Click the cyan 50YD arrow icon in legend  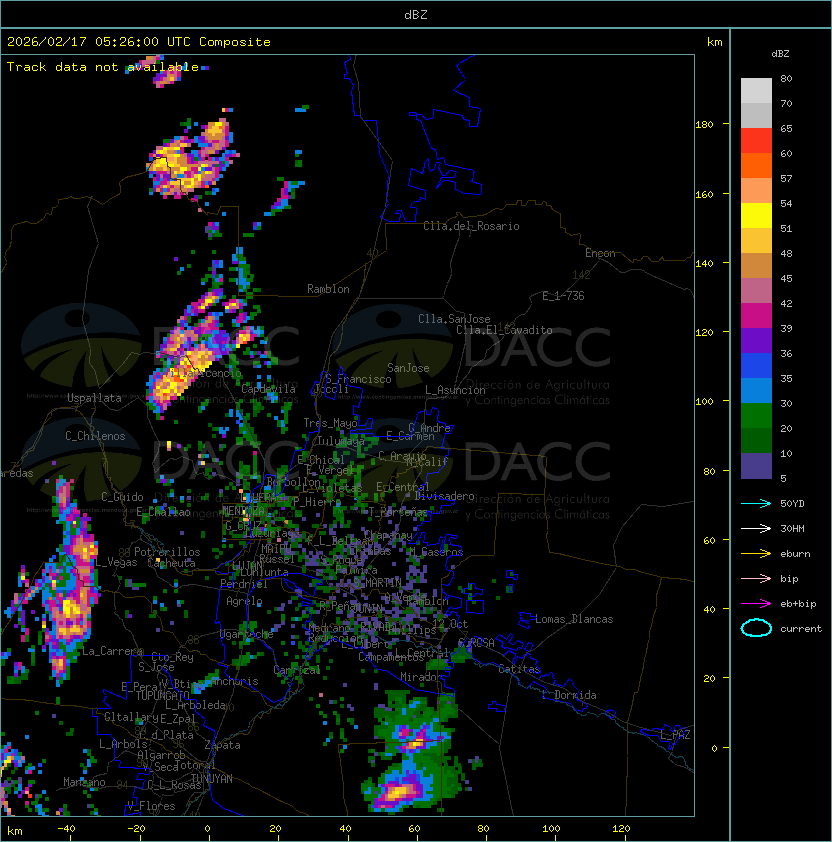click(x=756, y=503)
